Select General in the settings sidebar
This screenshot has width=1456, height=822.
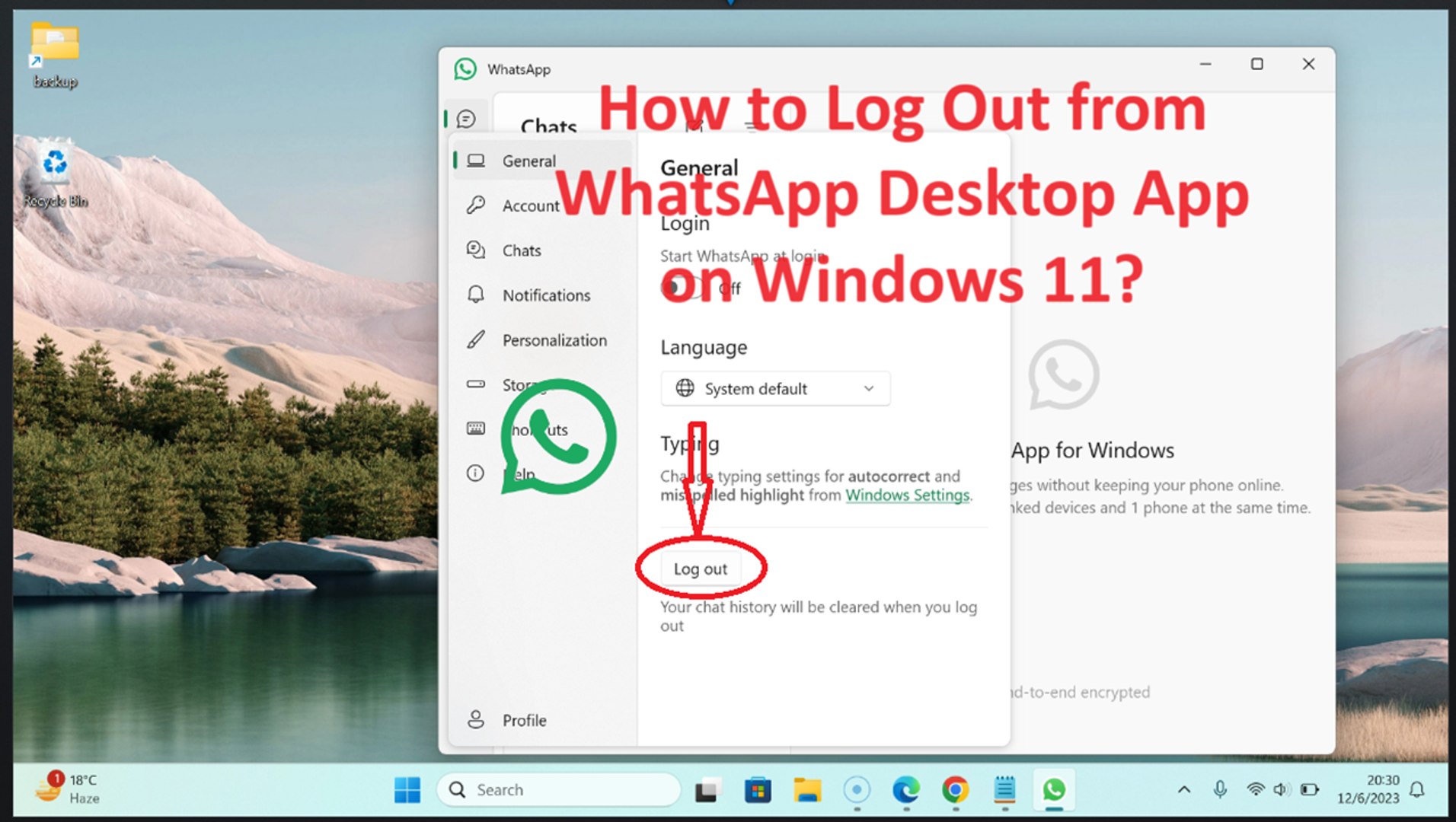point(543,161)
